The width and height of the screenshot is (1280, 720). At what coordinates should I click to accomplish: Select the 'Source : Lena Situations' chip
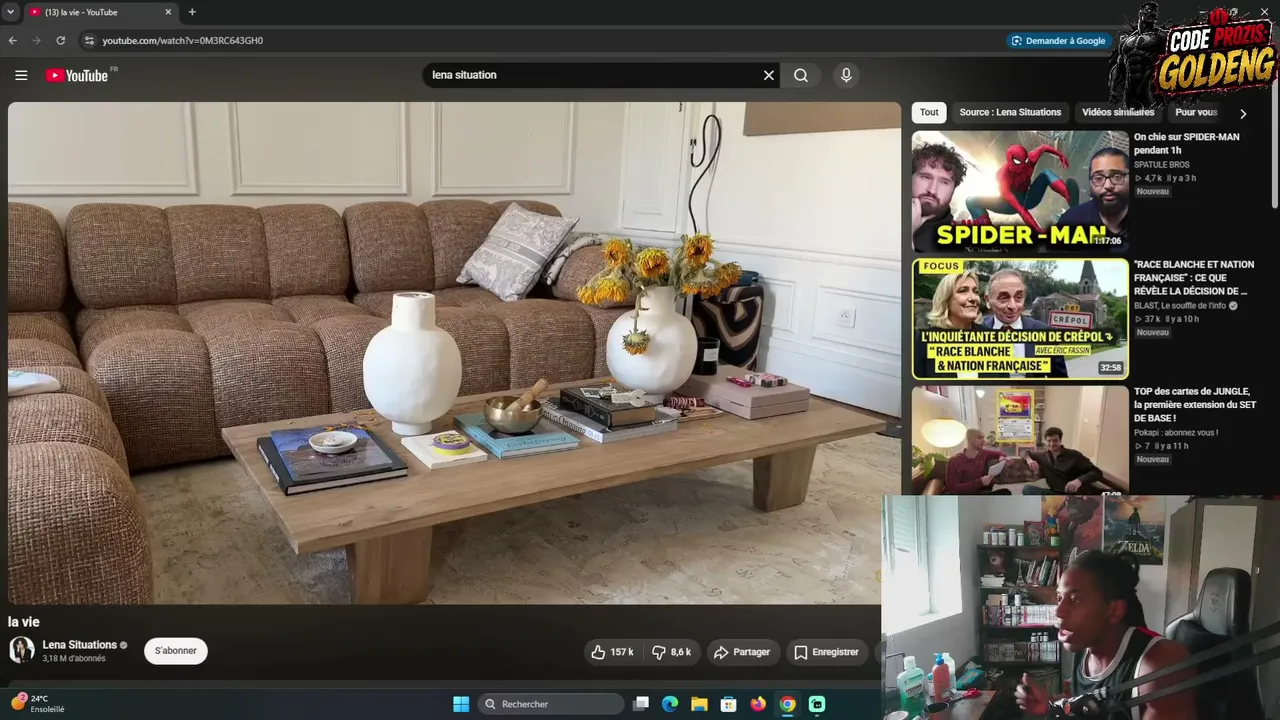point(1010,112)
